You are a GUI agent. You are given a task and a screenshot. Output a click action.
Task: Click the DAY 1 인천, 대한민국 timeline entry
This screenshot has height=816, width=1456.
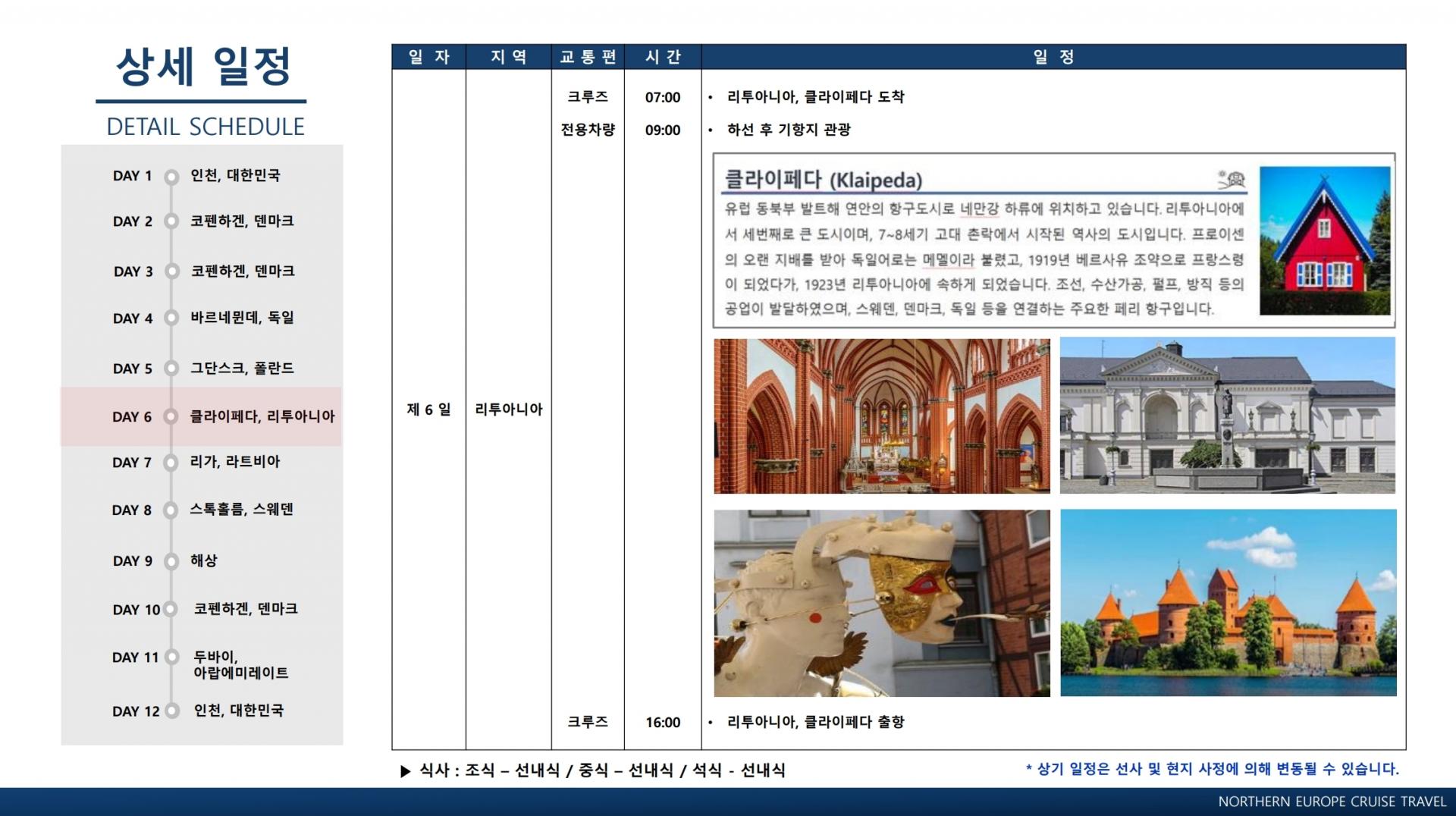196,175
